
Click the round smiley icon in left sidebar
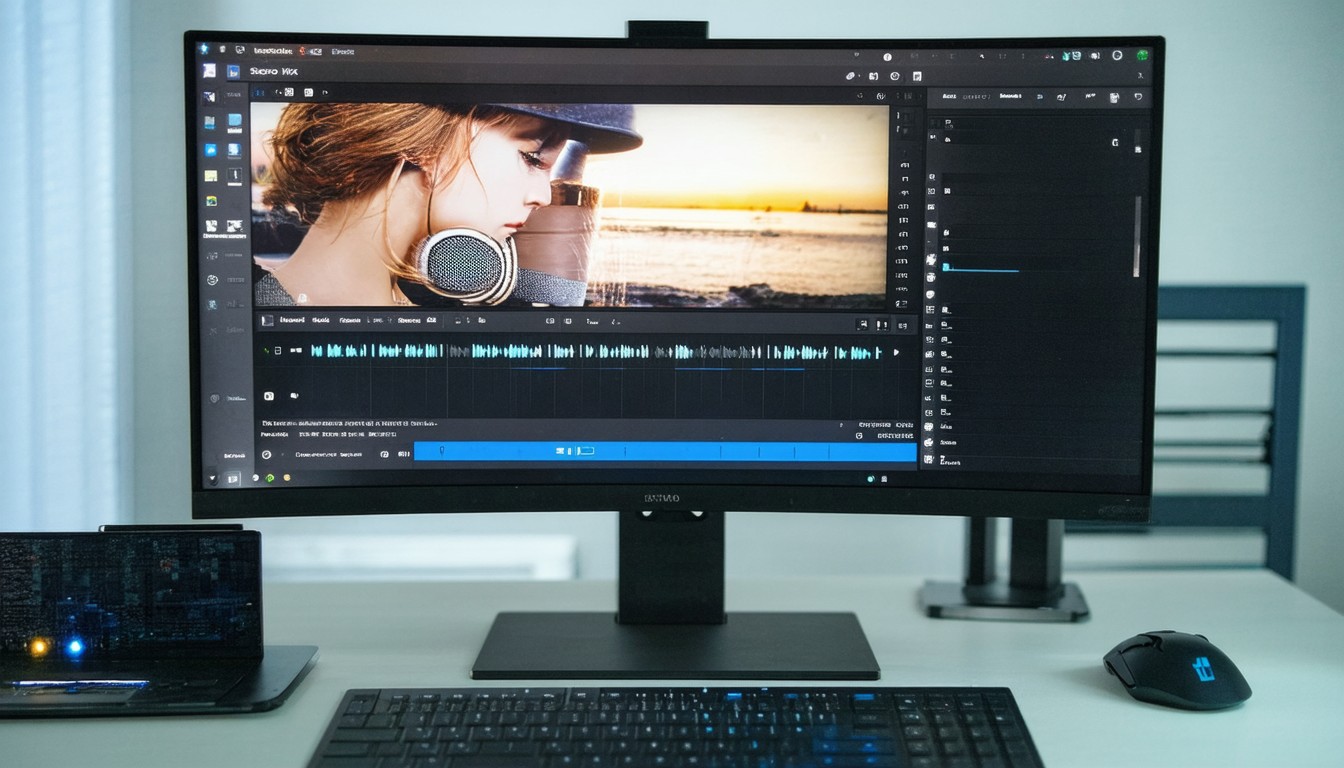(212, 281)
